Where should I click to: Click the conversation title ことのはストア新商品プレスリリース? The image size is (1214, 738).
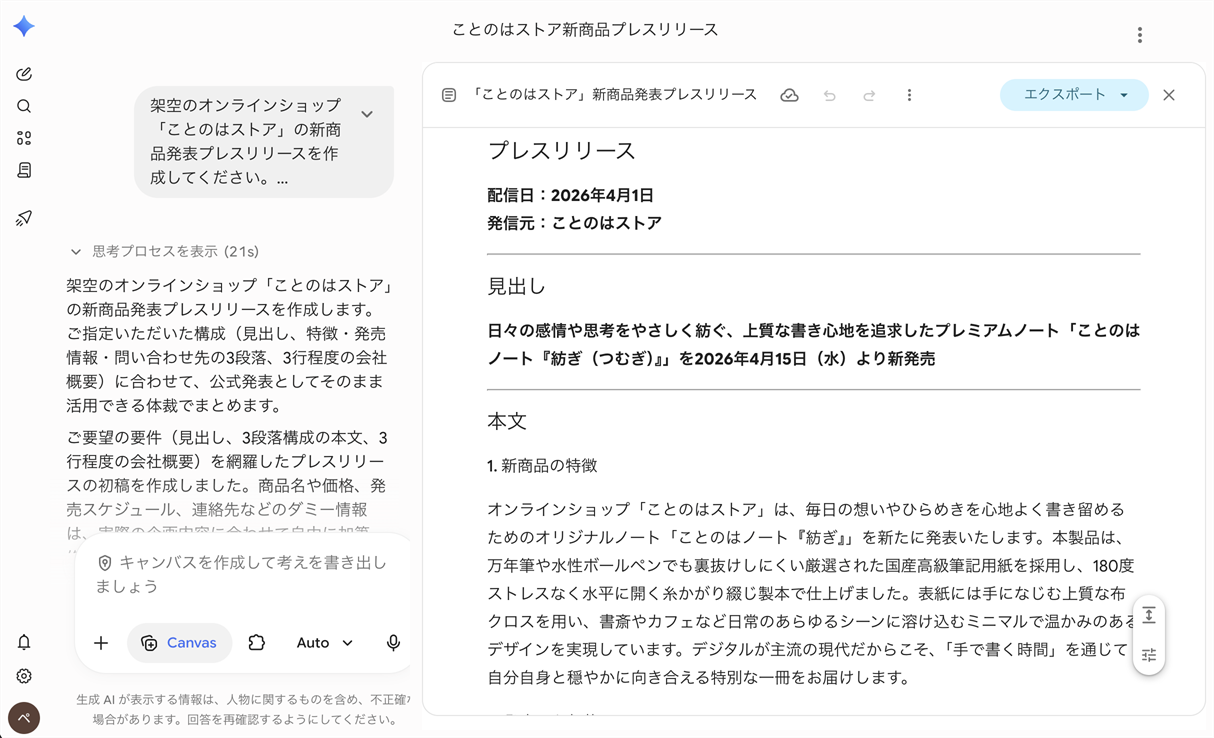click(585, 30)
